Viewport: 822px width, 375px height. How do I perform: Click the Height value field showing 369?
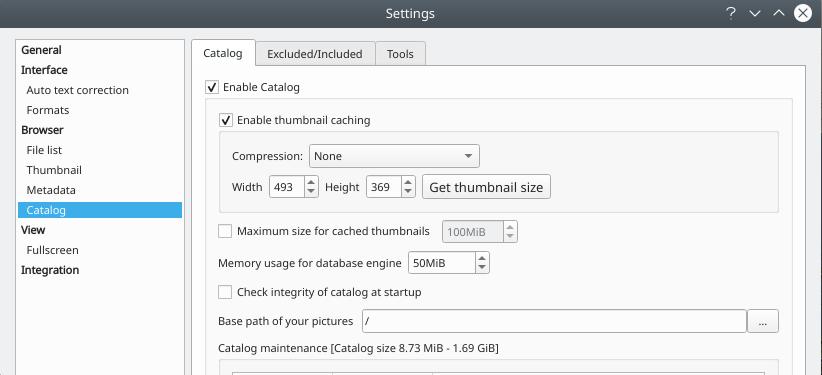click(384, 187)
